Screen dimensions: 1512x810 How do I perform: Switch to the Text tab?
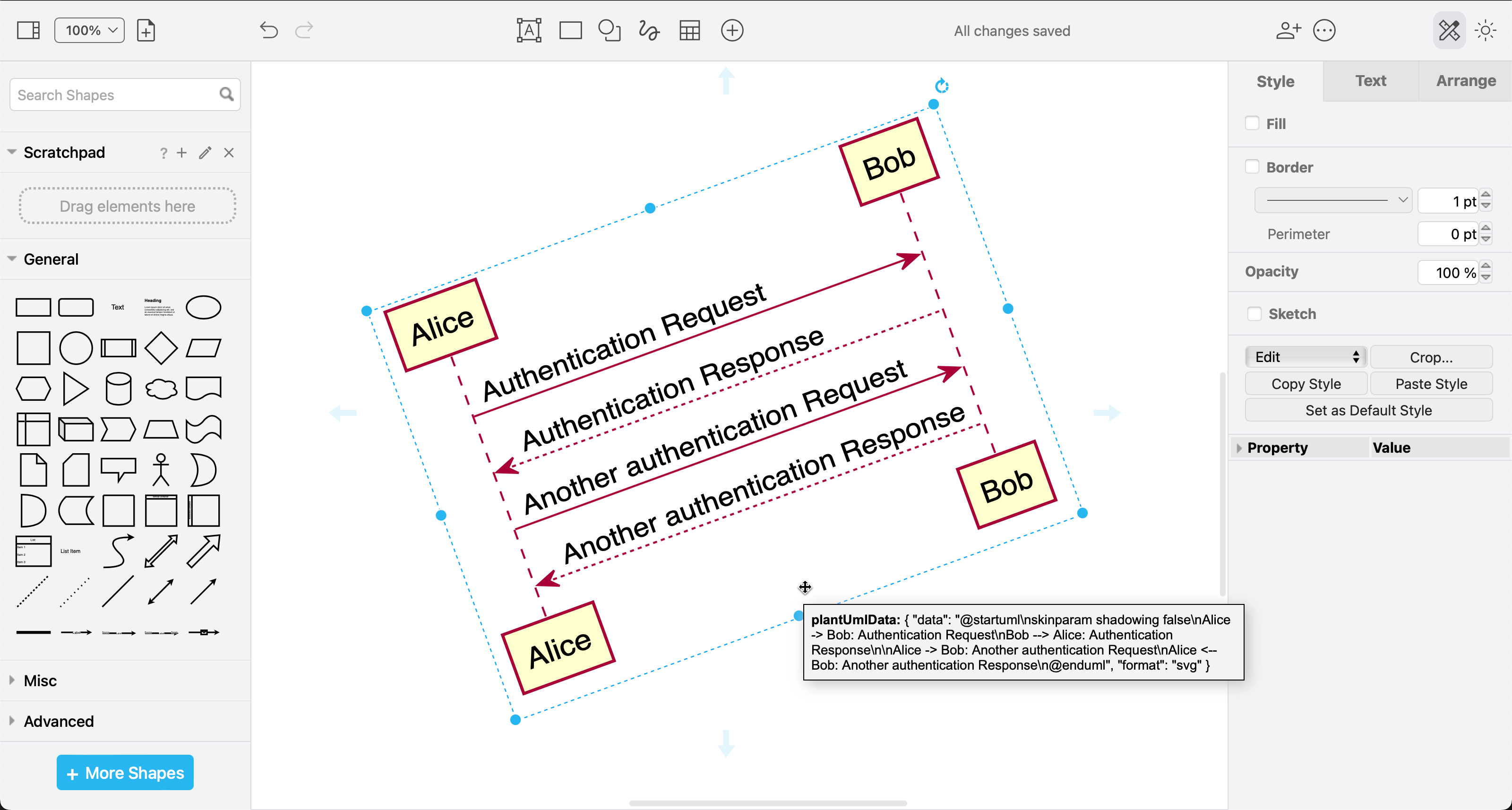(1369, 80)
